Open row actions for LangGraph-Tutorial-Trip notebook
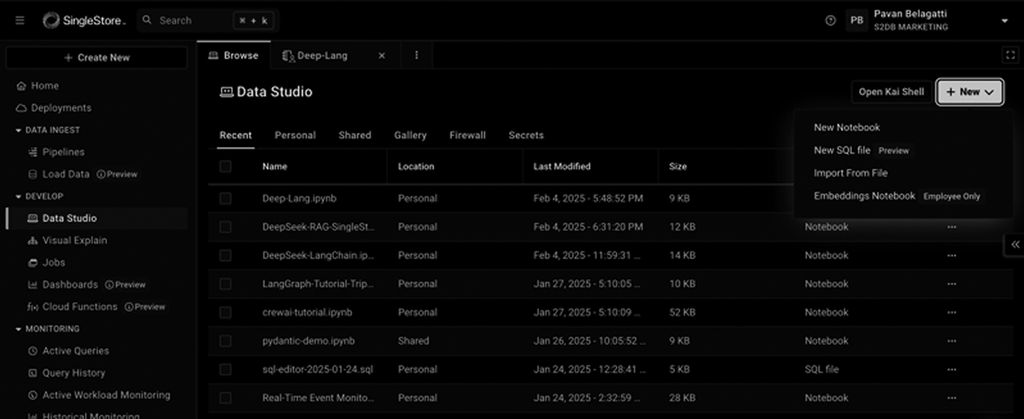 [952, 284]
